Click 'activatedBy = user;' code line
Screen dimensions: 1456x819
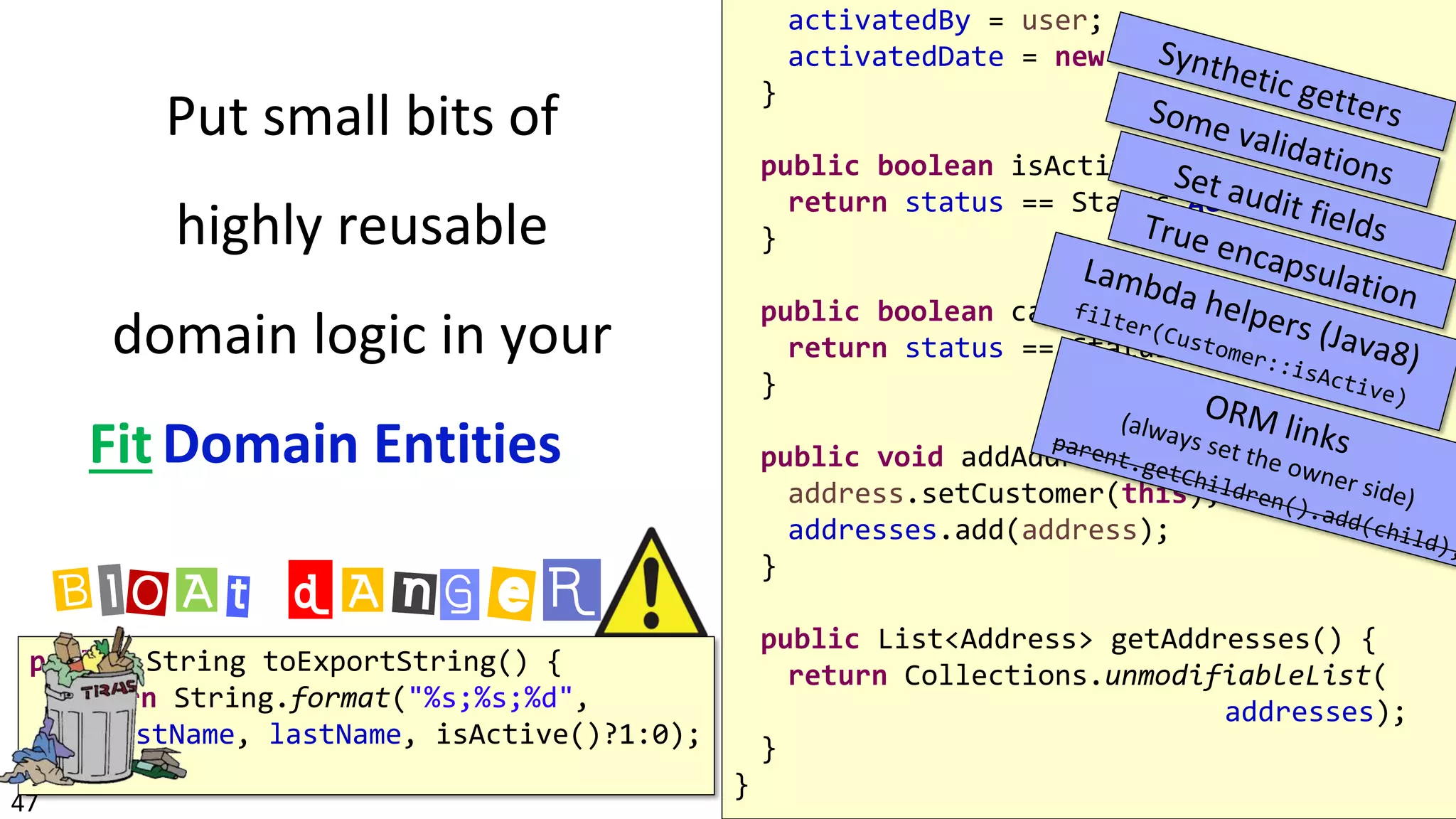click(945, 20)
